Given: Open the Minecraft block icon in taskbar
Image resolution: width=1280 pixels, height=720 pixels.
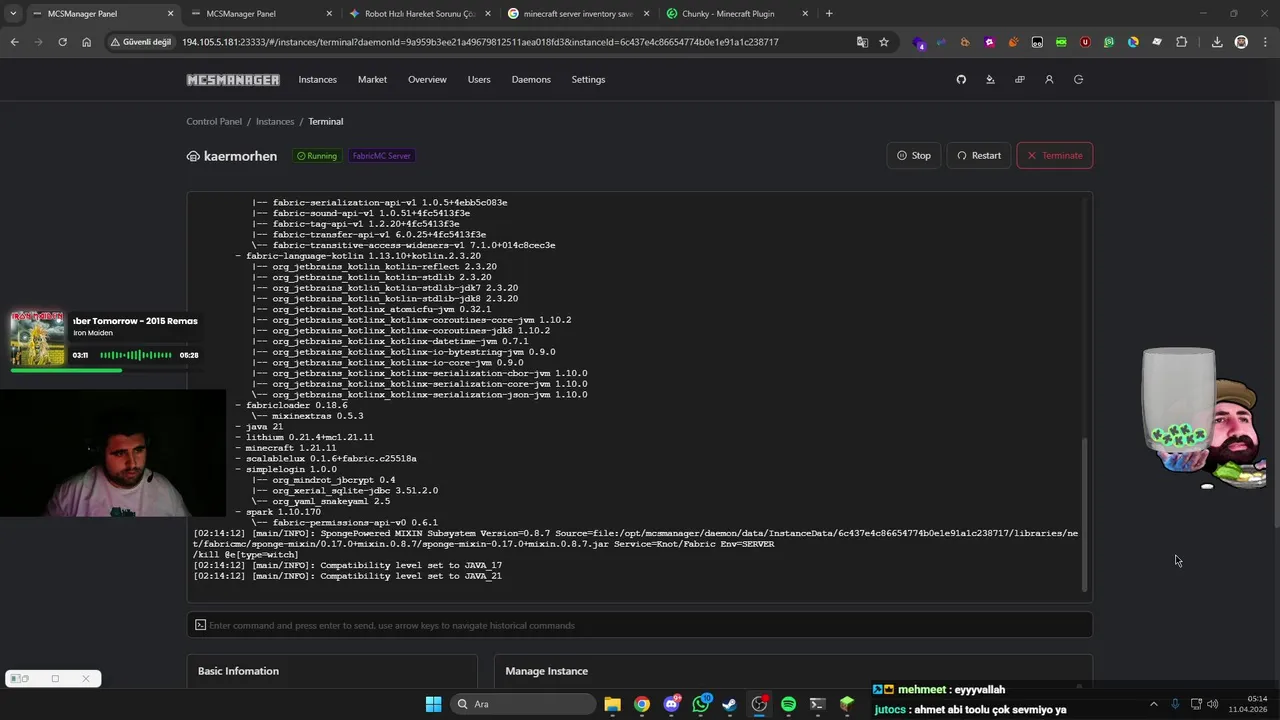Looking at the screenshot, I should [x=847, y=704].
